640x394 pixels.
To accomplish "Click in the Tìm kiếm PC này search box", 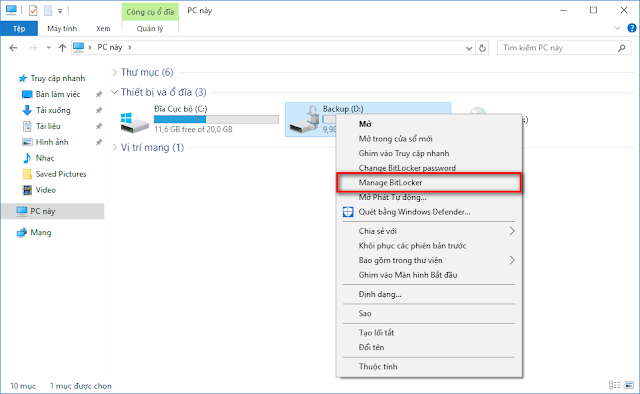I will pos(563,48).
